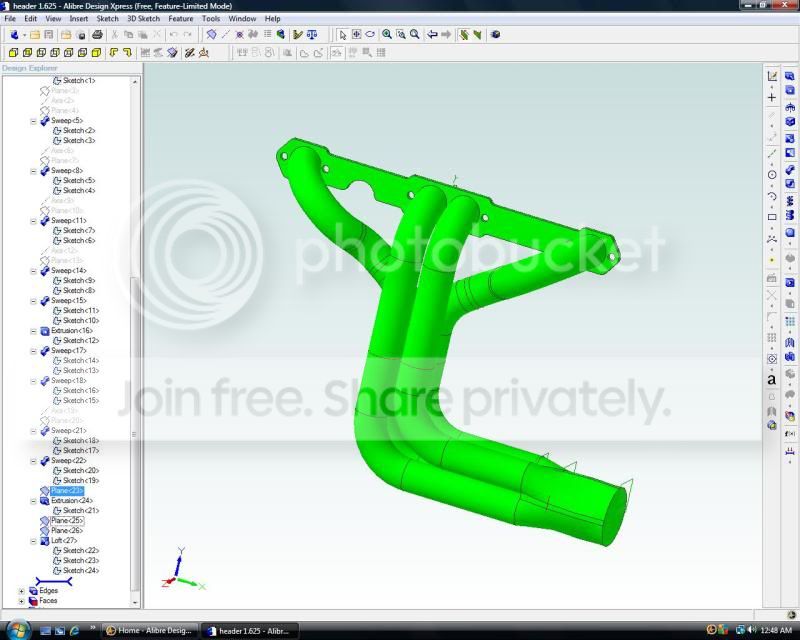Select the Rectangle sketch tool on right toolbar
This screenshot has height=640, width=800.
(x=772, y=217)
